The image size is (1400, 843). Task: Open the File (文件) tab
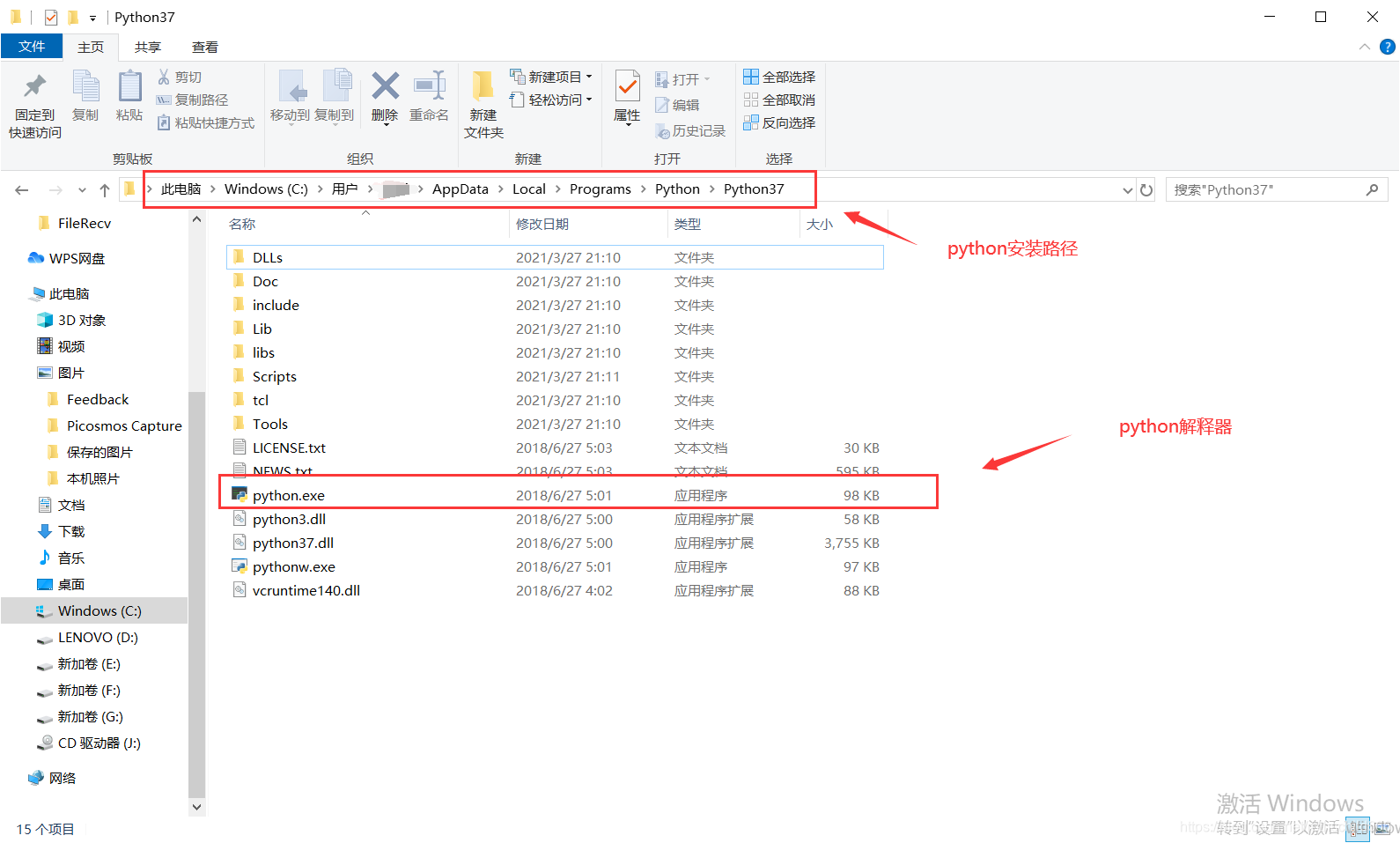pyautogui.click(x=32, y=47)
